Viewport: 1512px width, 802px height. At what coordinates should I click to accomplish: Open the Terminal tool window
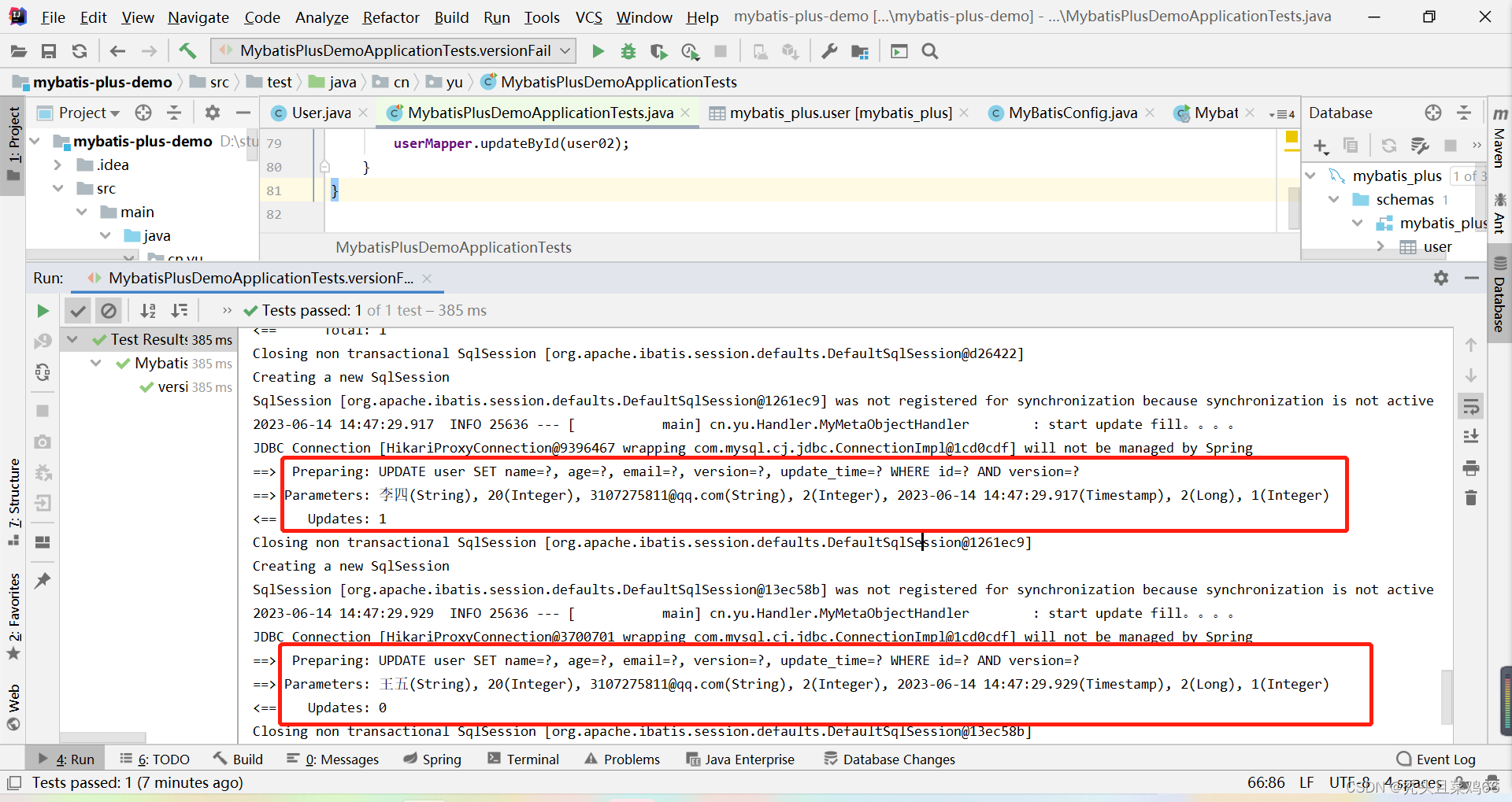(523, 759)
